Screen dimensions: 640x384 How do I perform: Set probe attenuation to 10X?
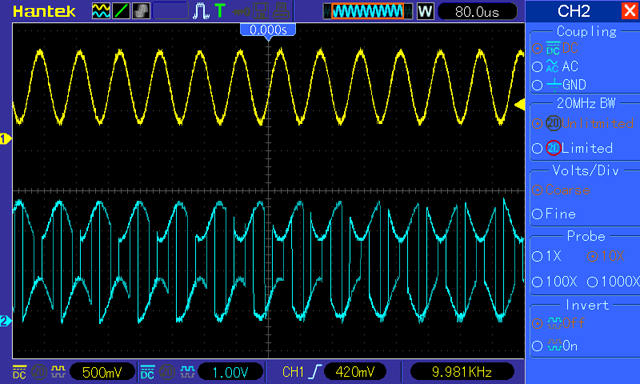point(606,256)
